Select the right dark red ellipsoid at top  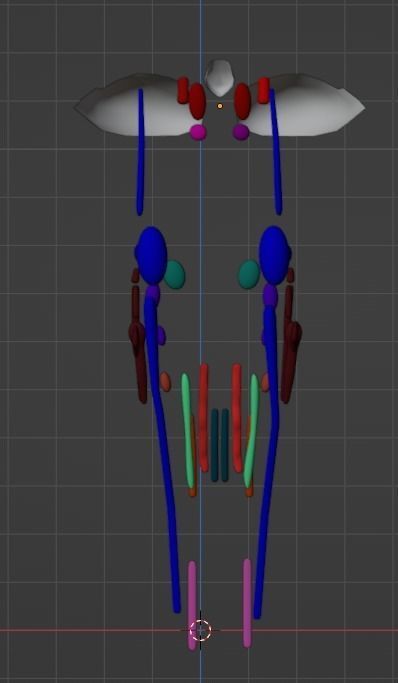point(243,101)
